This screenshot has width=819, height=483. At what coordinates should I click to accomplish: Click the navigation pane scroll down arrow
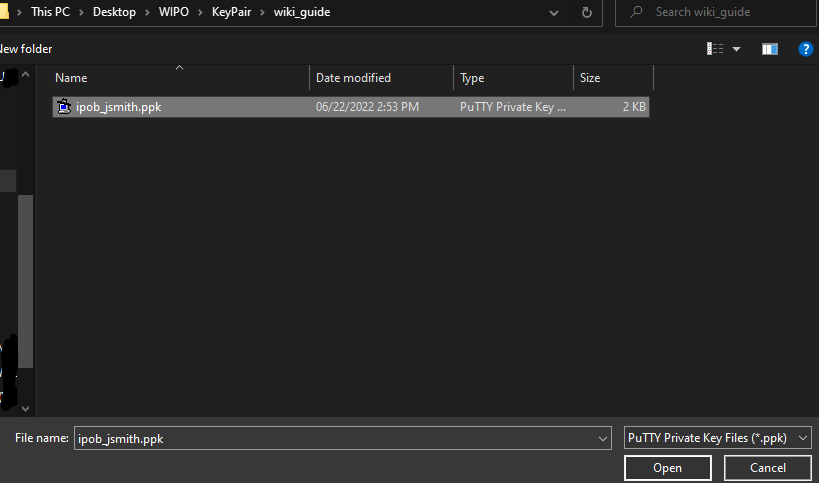tap(26, 407)
